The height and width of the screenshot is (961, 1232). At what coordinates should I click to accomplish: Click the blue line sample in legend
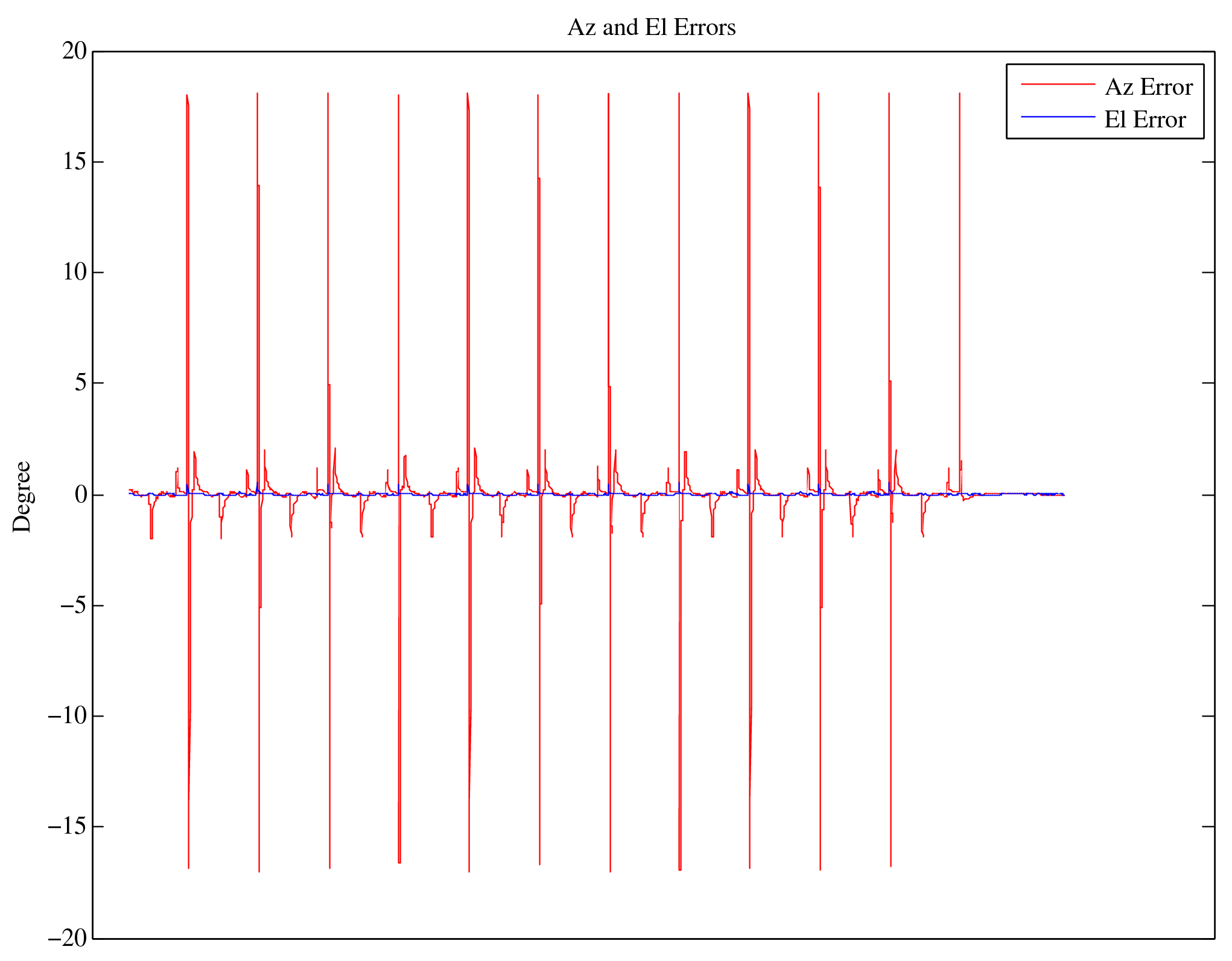coord(1058,117)
